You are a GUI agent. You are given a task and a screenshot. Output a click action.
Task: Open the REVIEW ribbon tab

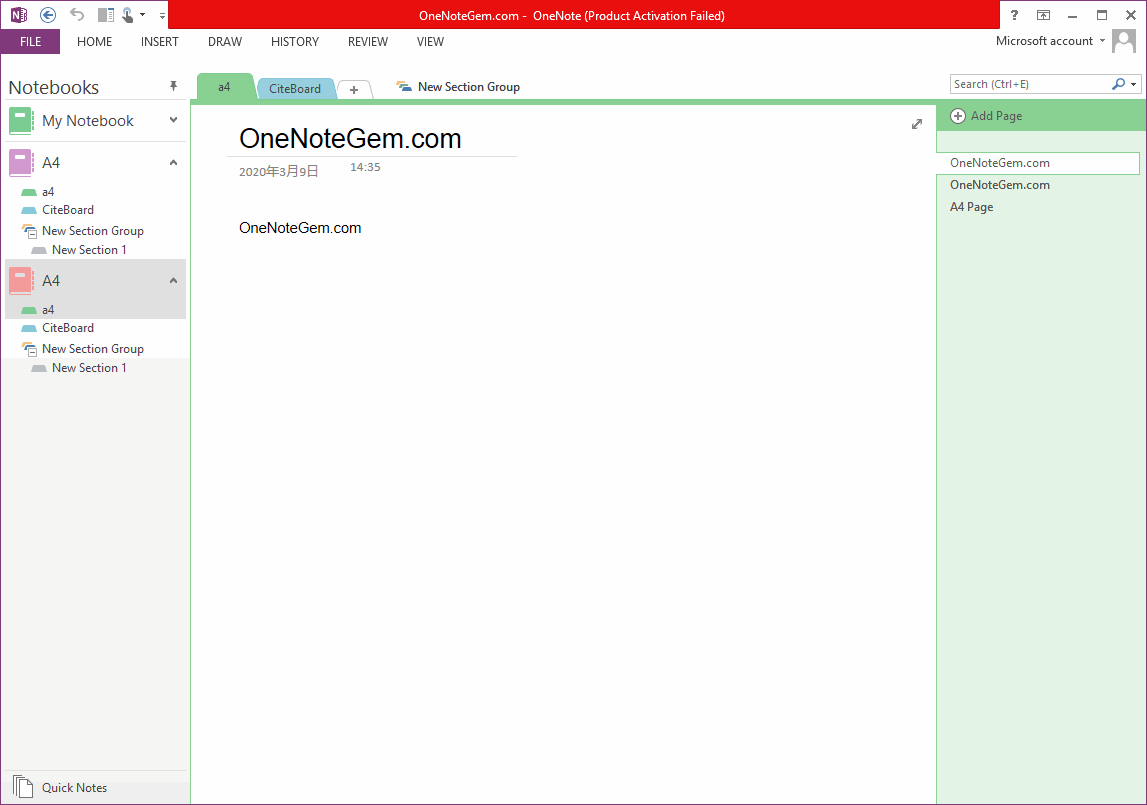(368, 42)
